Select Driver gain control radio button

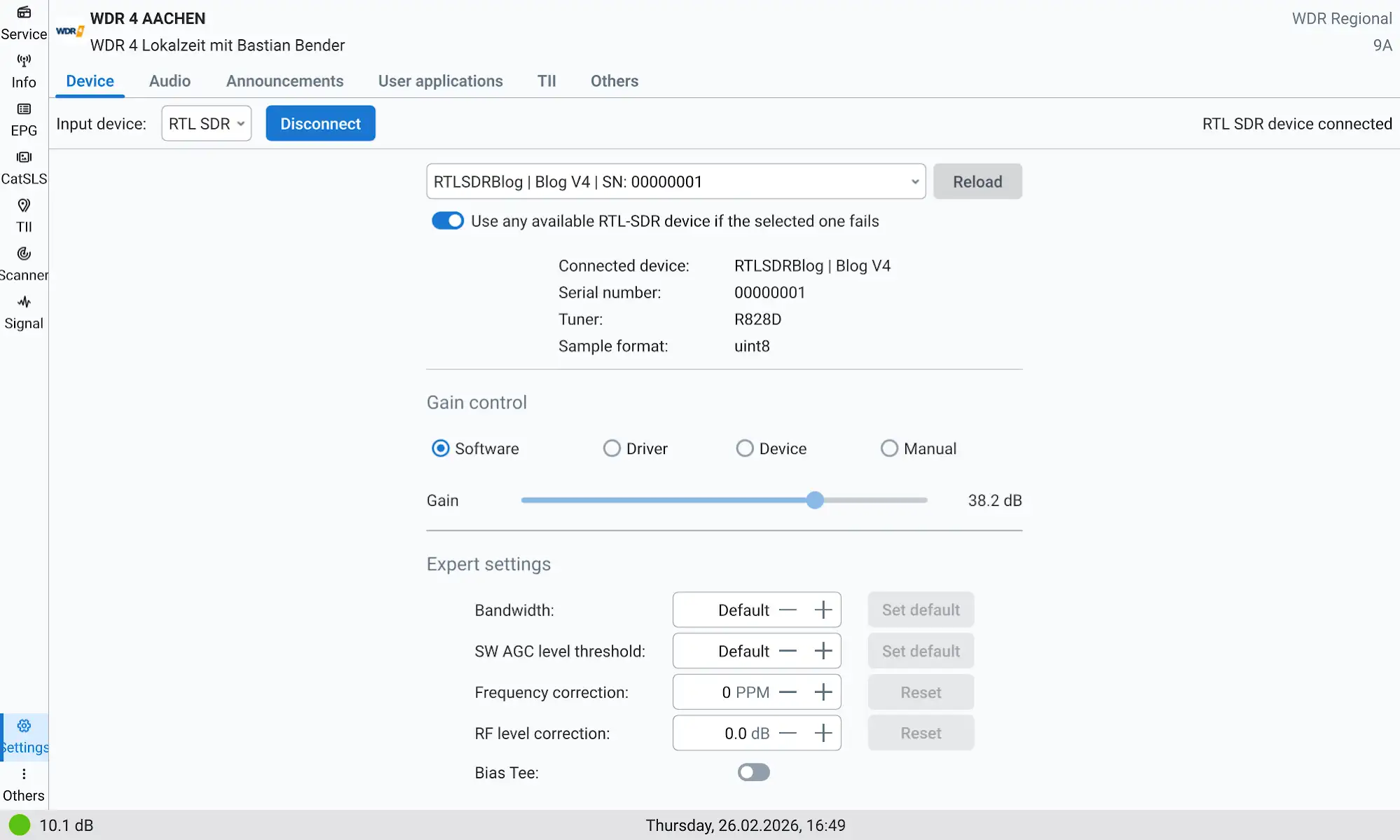click(612, 448)
